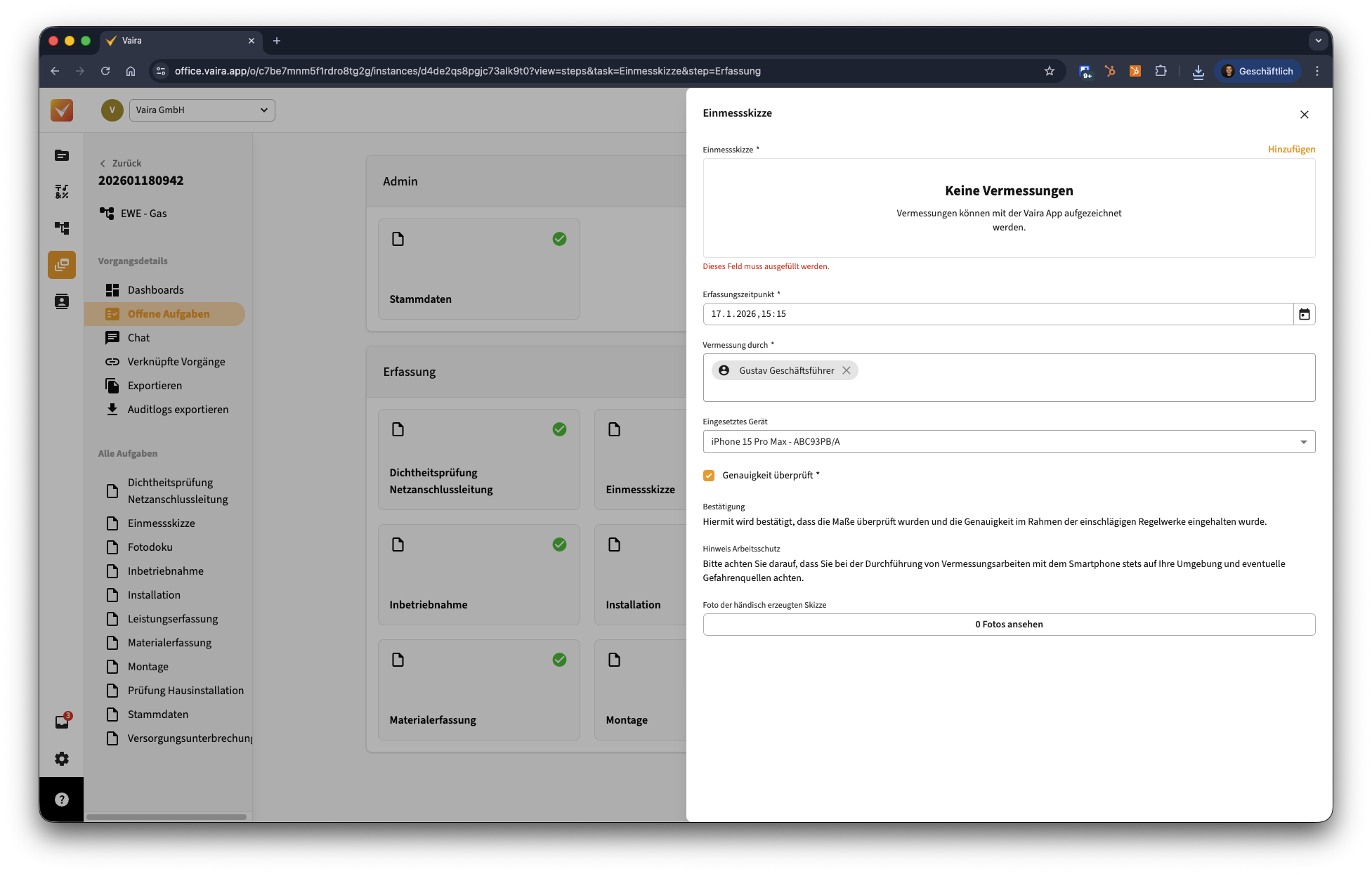Click the 0 Fotos ansehen button

1009,625
